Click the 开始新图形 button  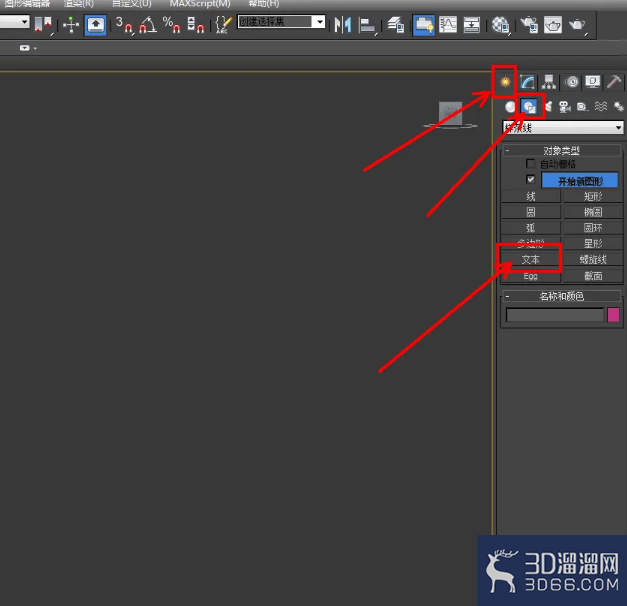click(x=580, y=181)
